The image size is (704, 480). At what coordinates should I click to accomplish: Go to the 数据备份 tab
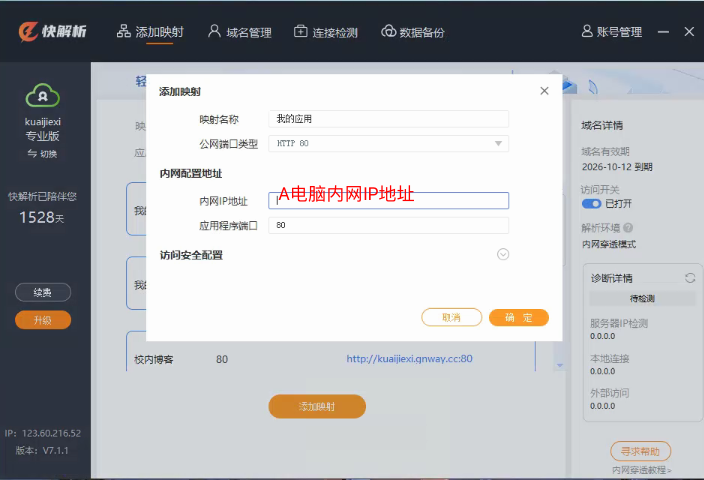412,32
